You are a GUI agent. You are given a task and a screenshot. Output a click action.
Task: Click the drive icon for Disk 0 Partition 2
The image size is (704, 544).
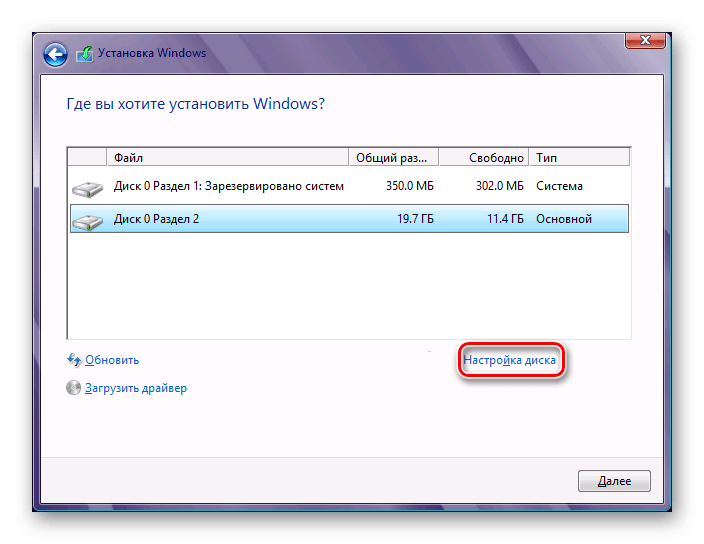tap(88, 219)
